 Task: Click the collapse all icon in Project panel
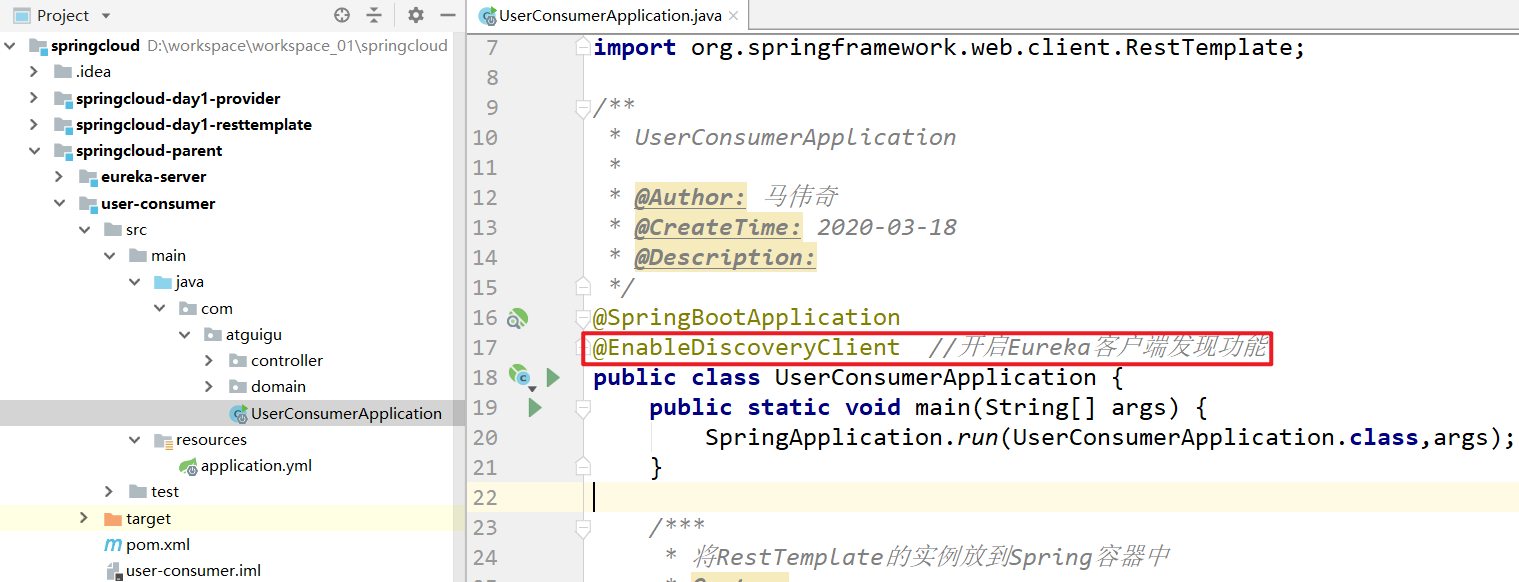point(374,15)
